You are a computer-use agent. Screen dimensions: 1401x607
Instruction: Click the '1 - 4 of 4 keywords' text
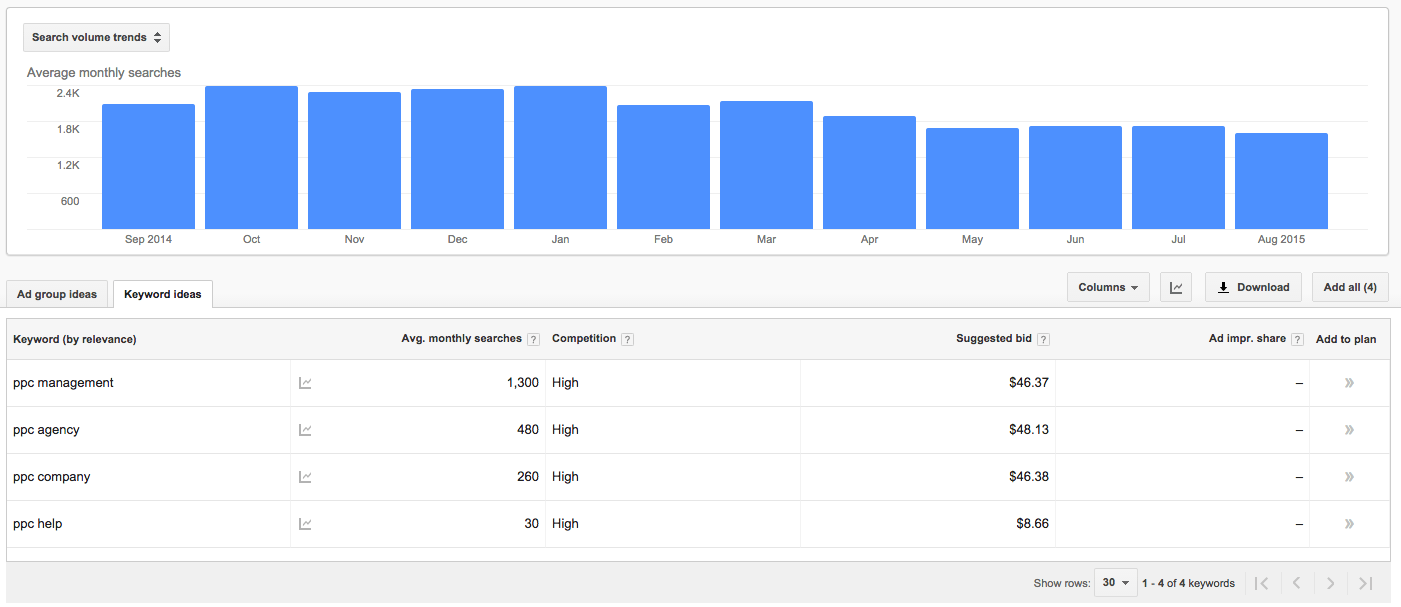pyautogui.click(x=1188, y=583)
